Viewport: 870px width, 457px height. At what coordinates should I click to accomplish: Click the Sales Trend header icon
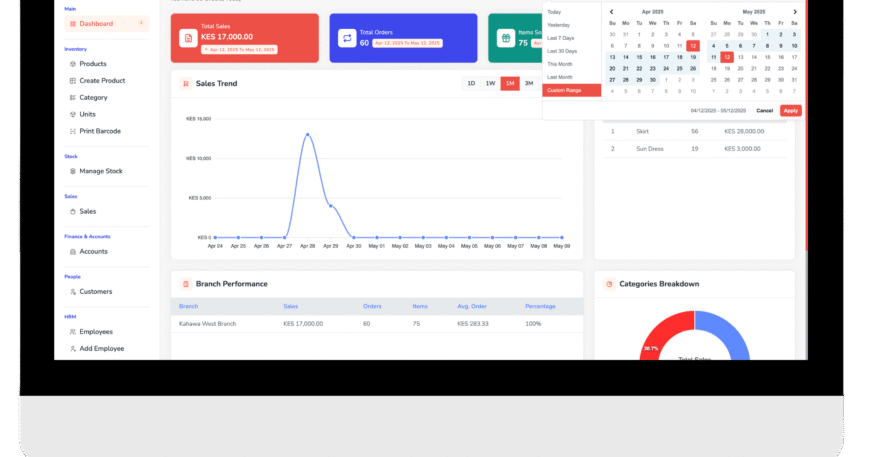(x=185, y=84)
